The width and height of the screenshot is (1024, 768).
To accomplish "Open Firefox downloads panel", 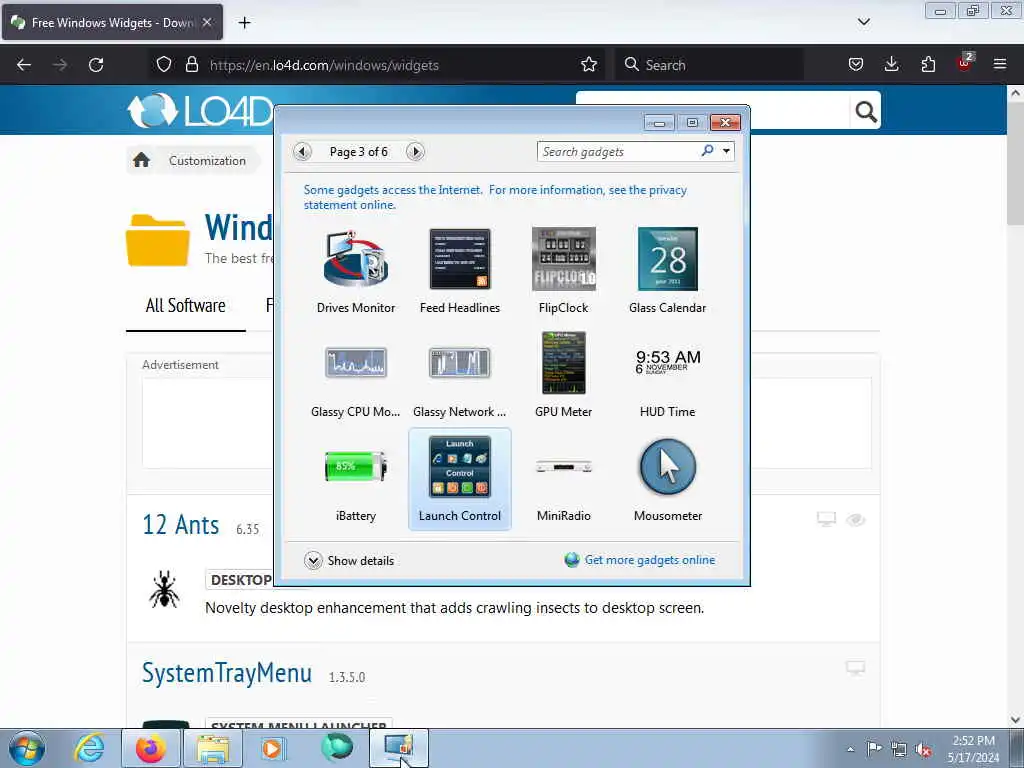I will tap(891, 65).
